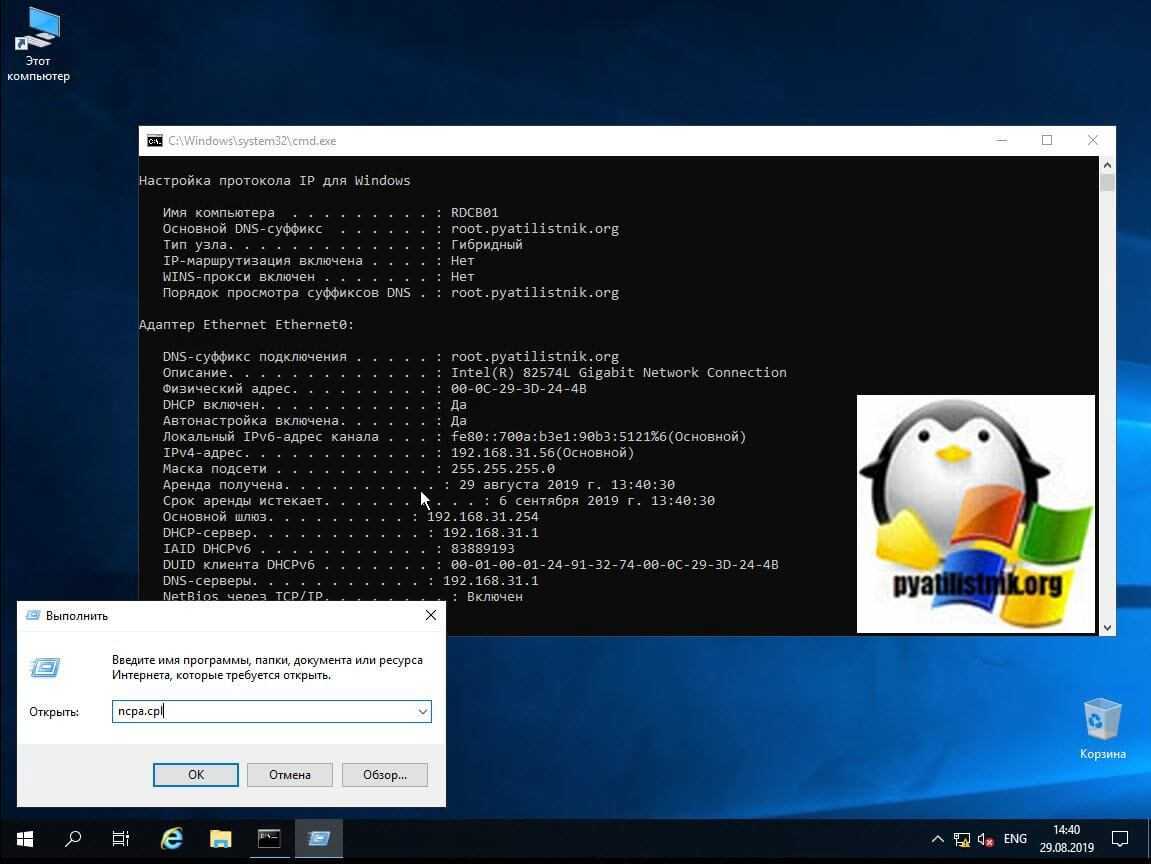Switch the ENG input language indicator

1015,839
